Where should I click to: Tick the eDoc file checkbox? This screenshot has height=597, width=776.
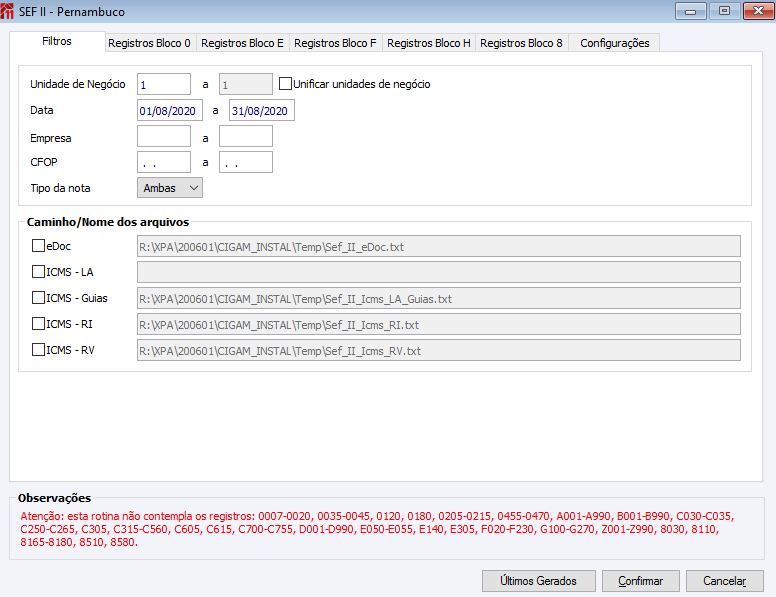(x=38, y=246)
